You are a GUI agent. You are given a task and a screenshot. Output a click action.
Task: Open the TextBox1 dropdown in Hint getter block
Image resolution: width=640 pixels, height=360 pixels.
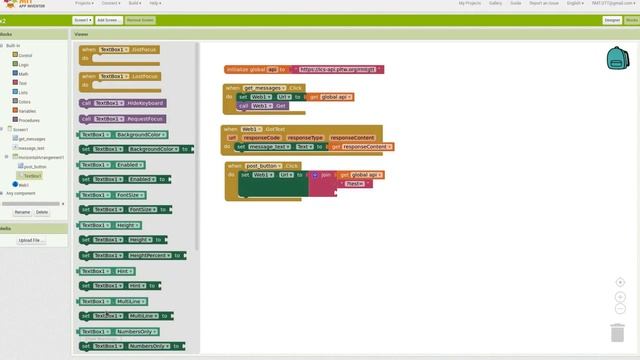pos(96,271)
